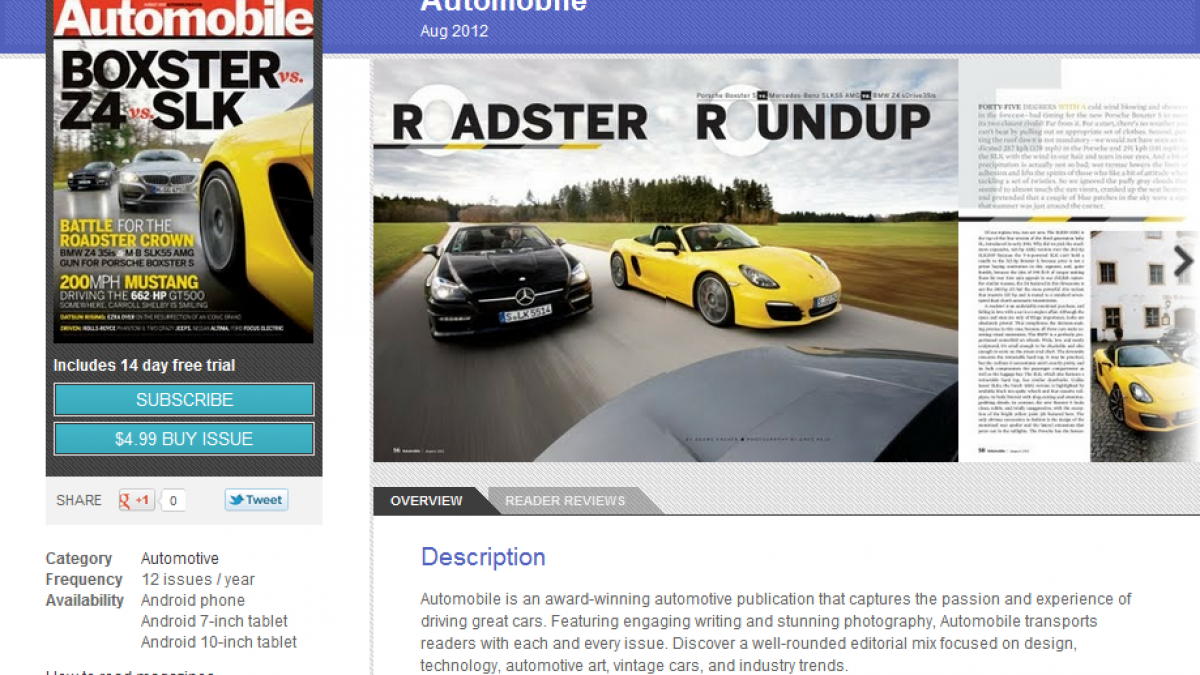
Task: Click the +1 share count bubble
Action: 173,501
